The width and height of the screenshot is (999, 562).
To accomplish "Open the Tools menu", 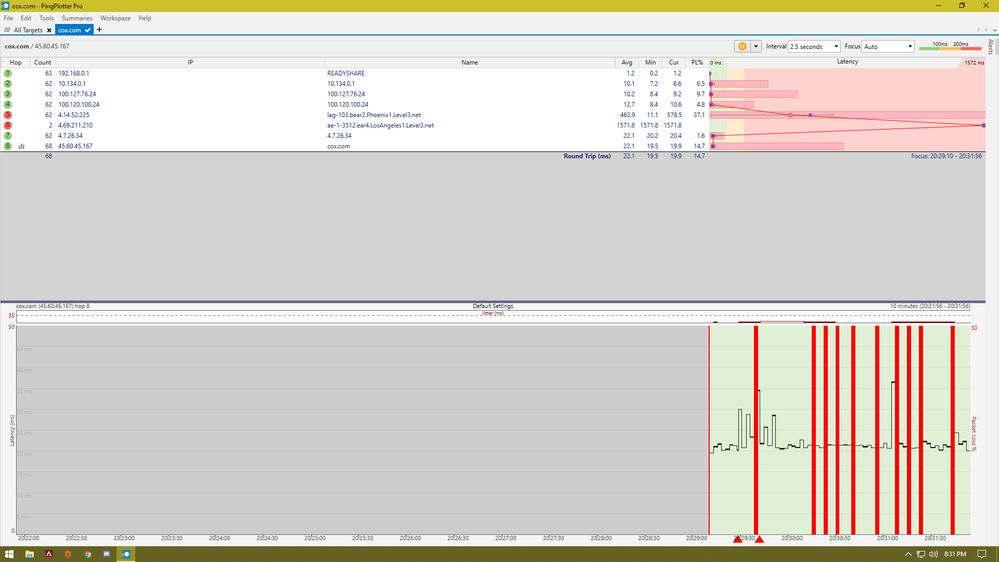I will pyautogui.click(x=47, y=18).
